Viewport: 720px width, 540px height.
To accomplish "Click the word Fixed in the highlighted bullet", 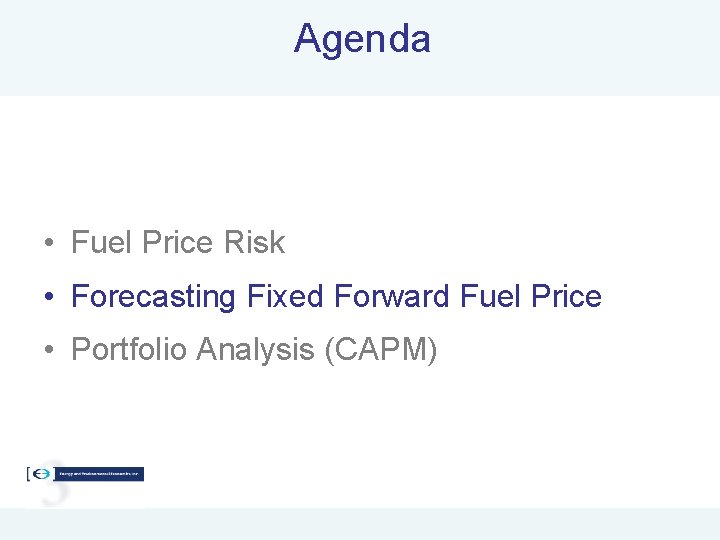I will (285, 295).
